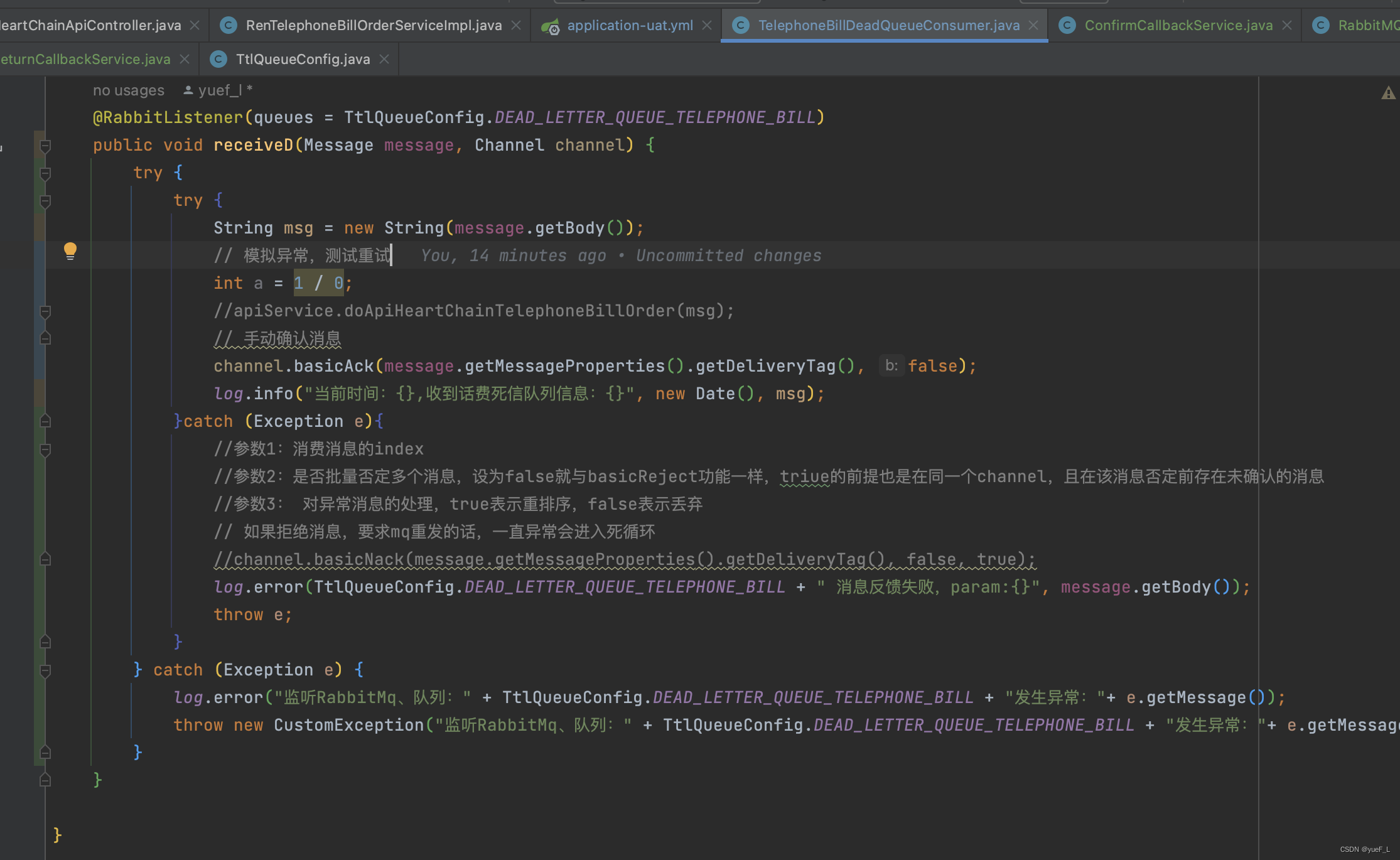Click the yellow intention lightbulb icon
The image size is (1400, 860).
pos(70,251)
